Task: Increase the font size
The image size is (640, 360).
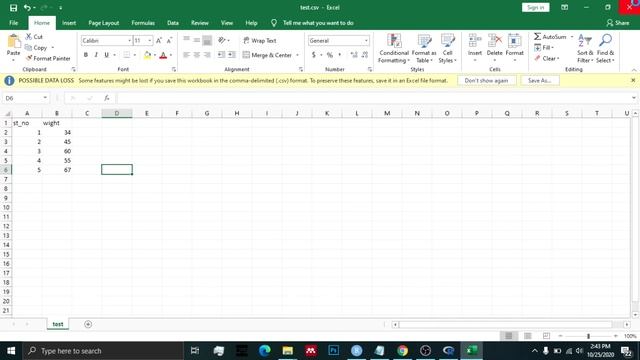Action: click(159, 40)
